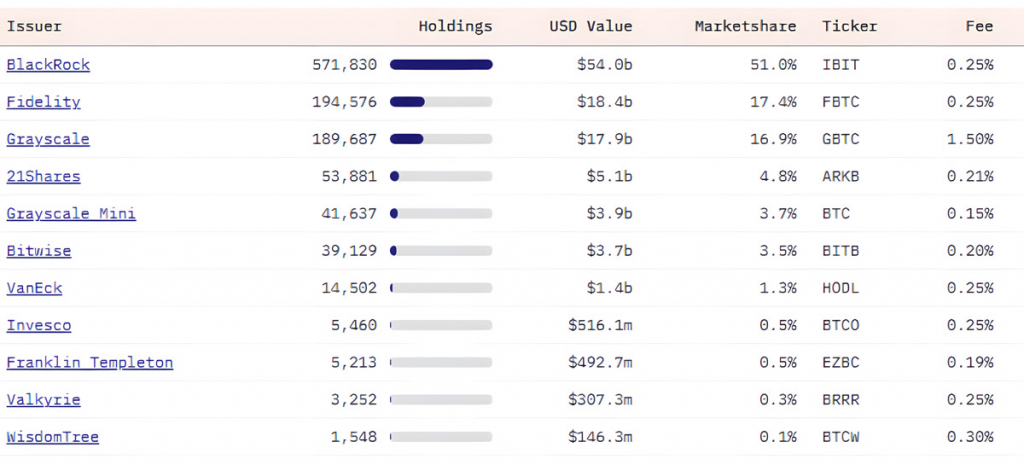Click the Fee column header
The width and height of the screenshot is (1024, 465).
click(x=980, y=26)
